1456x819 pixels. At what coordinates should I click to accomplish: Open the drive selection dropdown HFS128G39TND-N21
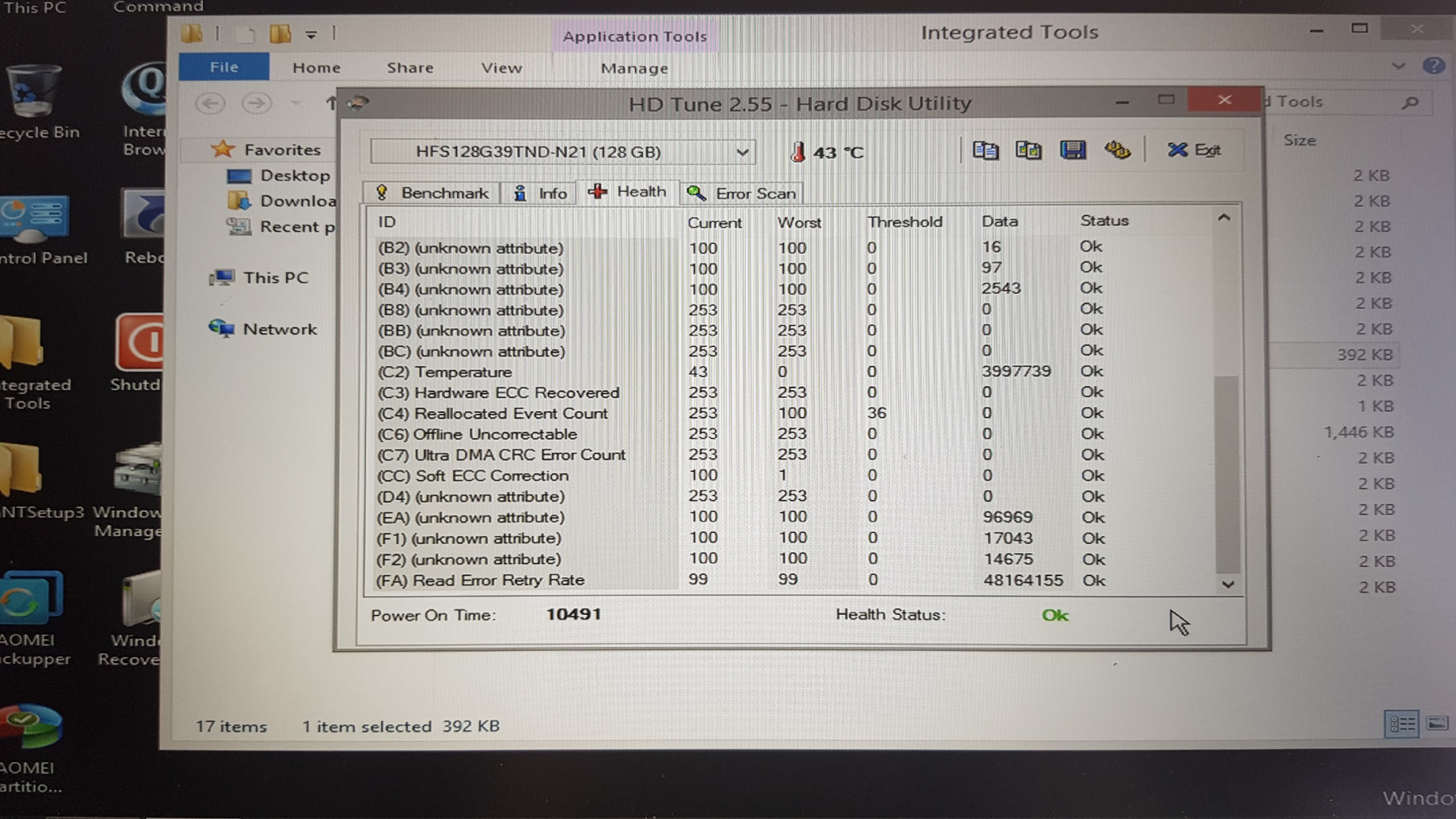point(562,152)
